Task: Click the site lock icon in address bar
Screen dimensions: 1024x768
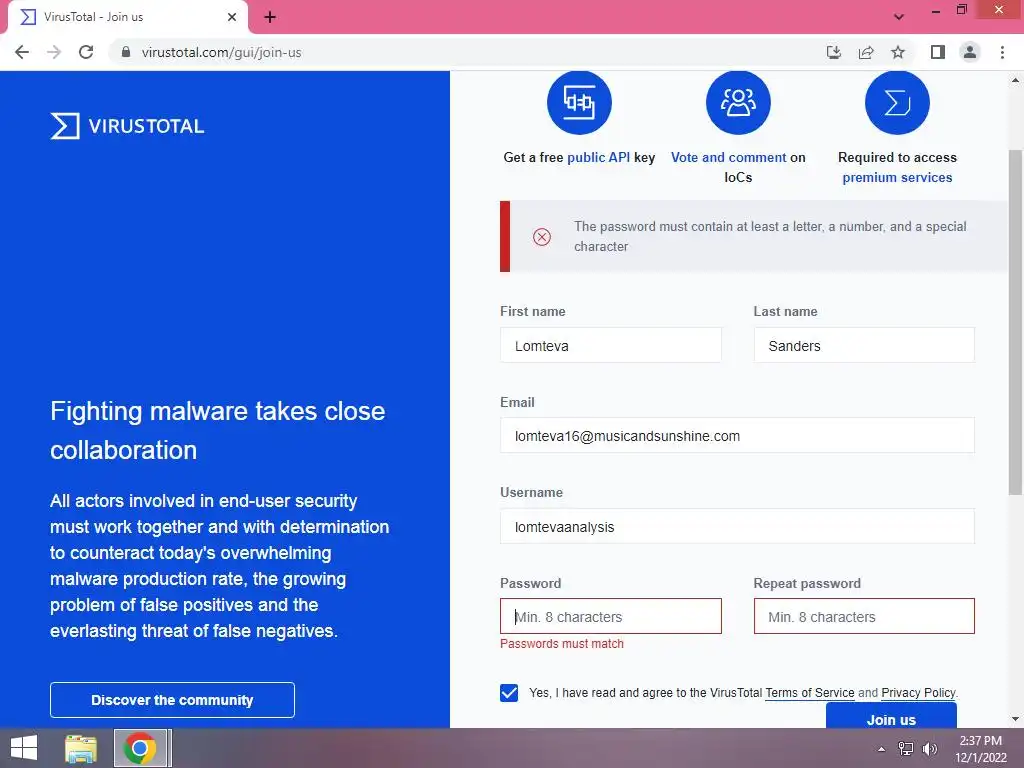Action: point(126,52)
